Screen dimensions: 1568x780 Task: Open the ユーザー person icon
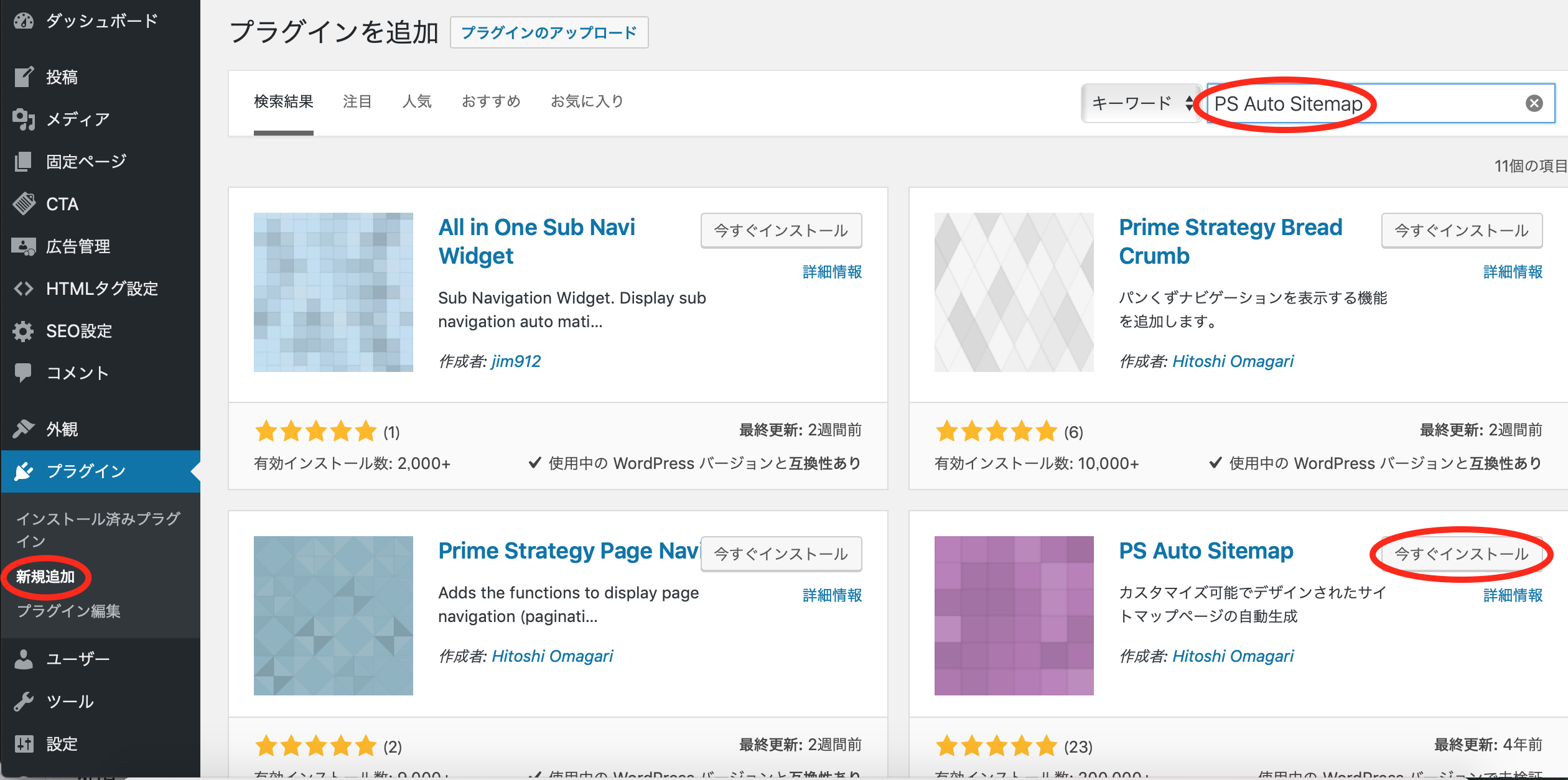24,659
